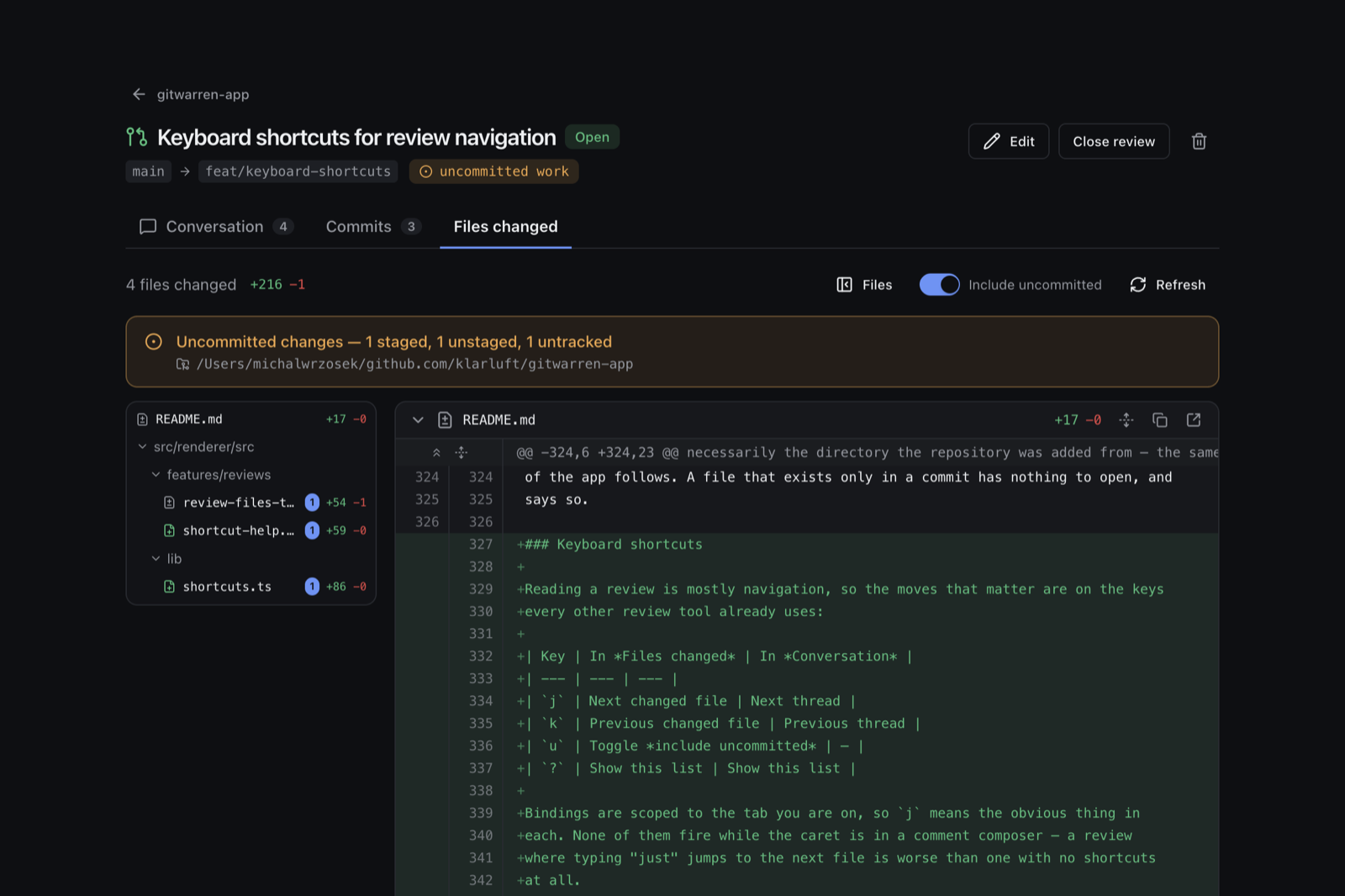The image size is (1345, 896).
Task: Click the comment count badge on shortcut-help…
Action: [312, 530]
